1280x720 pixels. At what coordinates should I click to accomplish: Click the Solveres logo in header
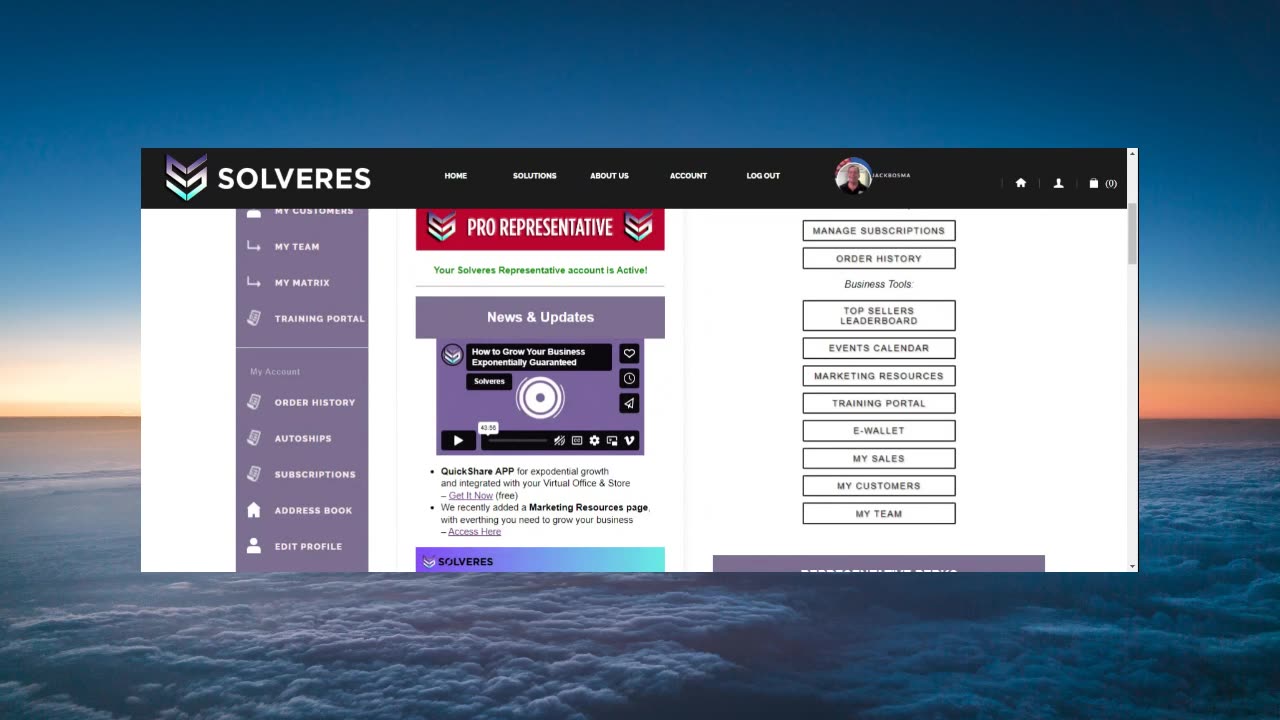[268, 178]
